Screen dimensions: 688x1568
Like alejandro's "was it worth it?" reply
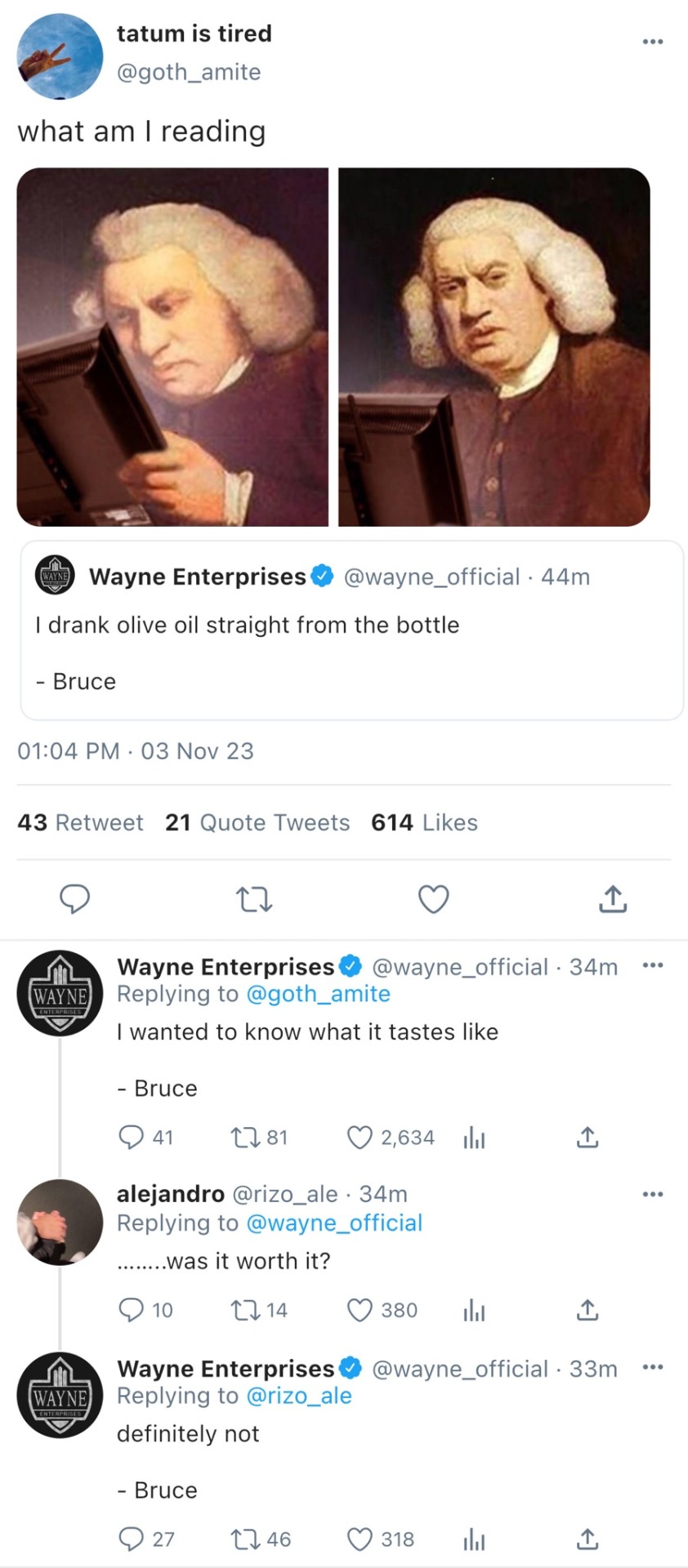[360, 1311]
